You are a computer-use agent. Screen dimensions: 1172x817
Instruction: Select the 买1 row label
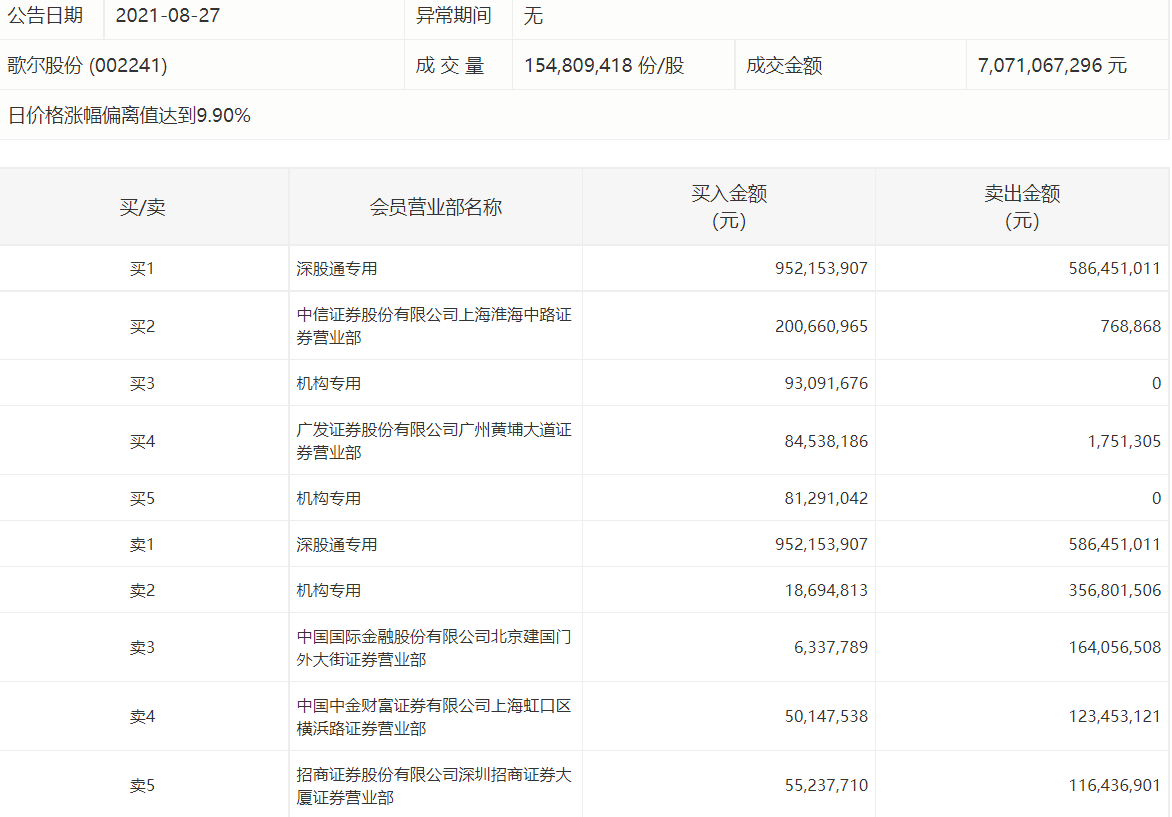click(x=142, y=268)
